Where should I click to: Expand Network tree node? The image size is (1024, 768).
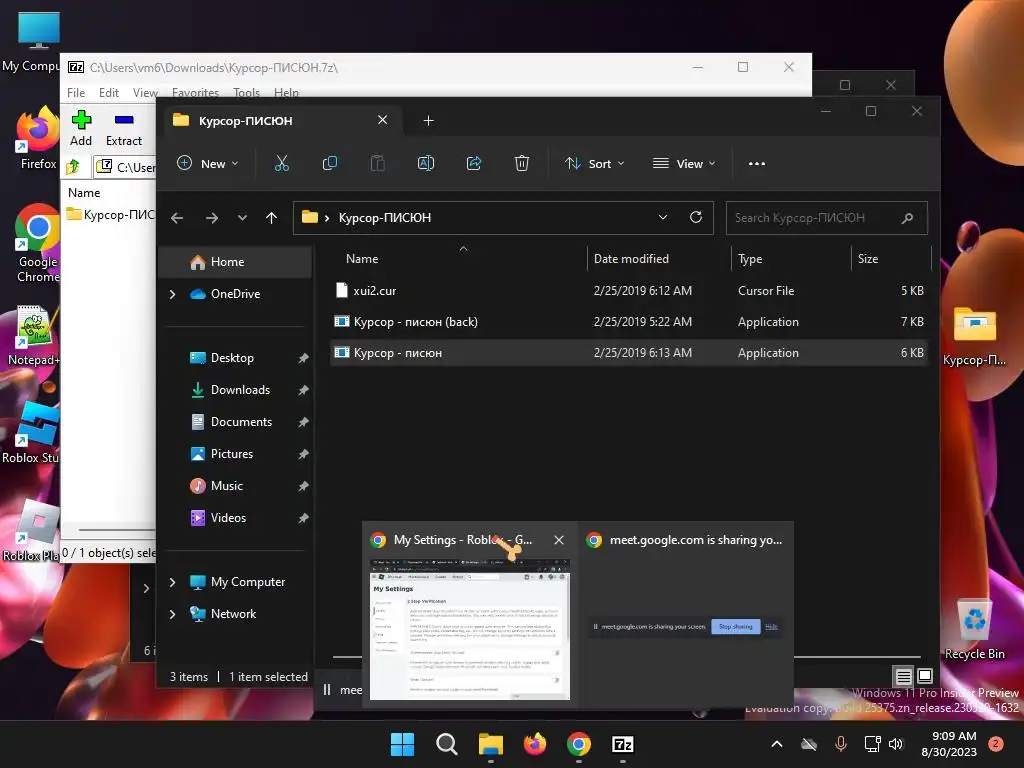[172, 614]
